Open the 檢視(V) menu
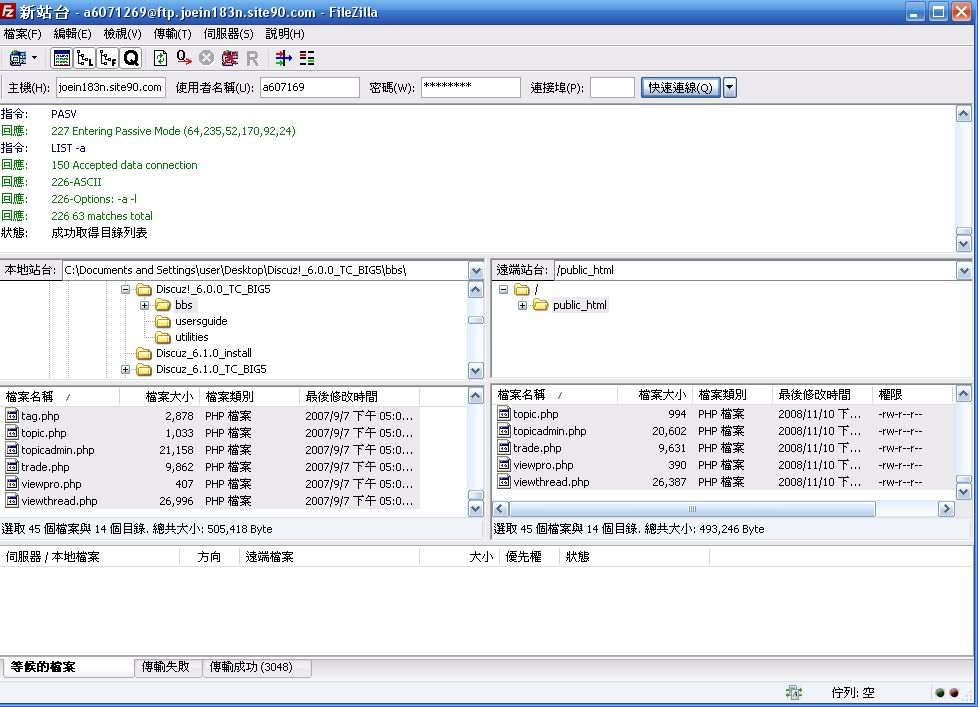 click(x=122, y=34)
